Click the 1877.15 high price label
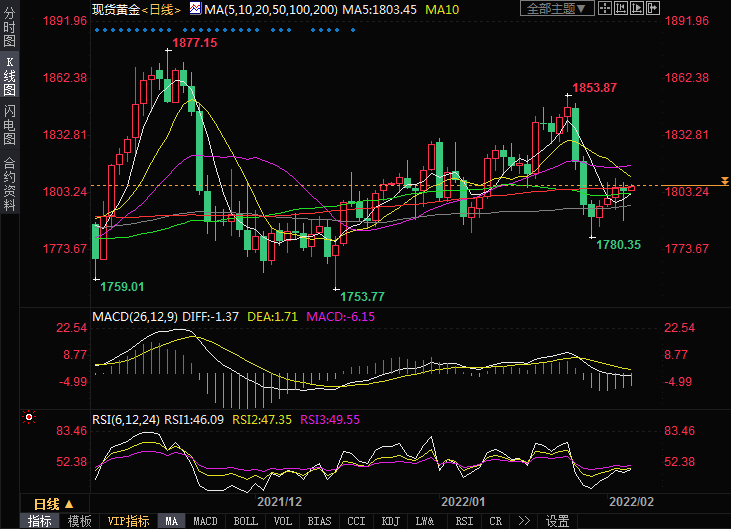 click(x=194, y=44)
